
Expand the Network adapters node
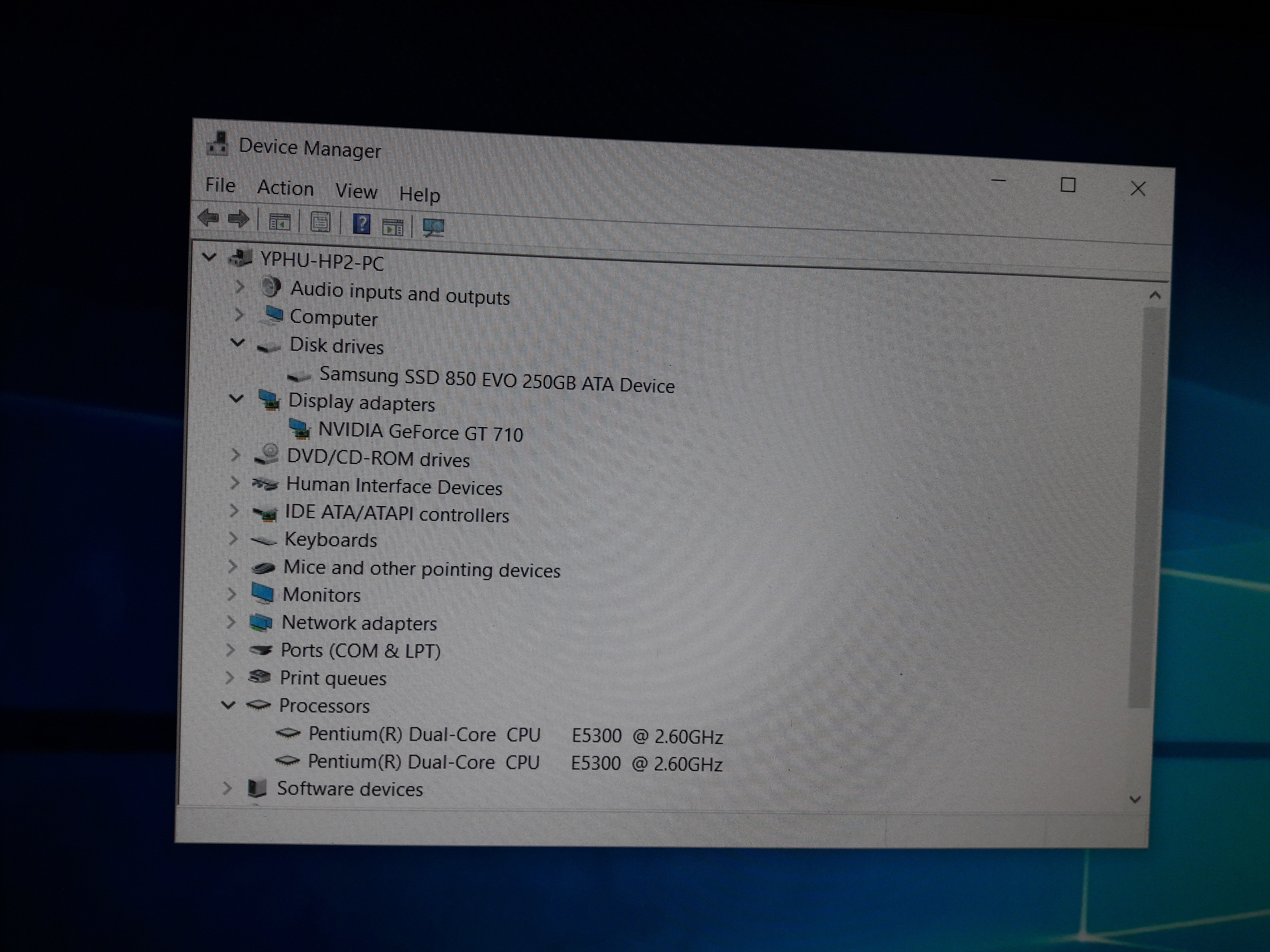231,621
